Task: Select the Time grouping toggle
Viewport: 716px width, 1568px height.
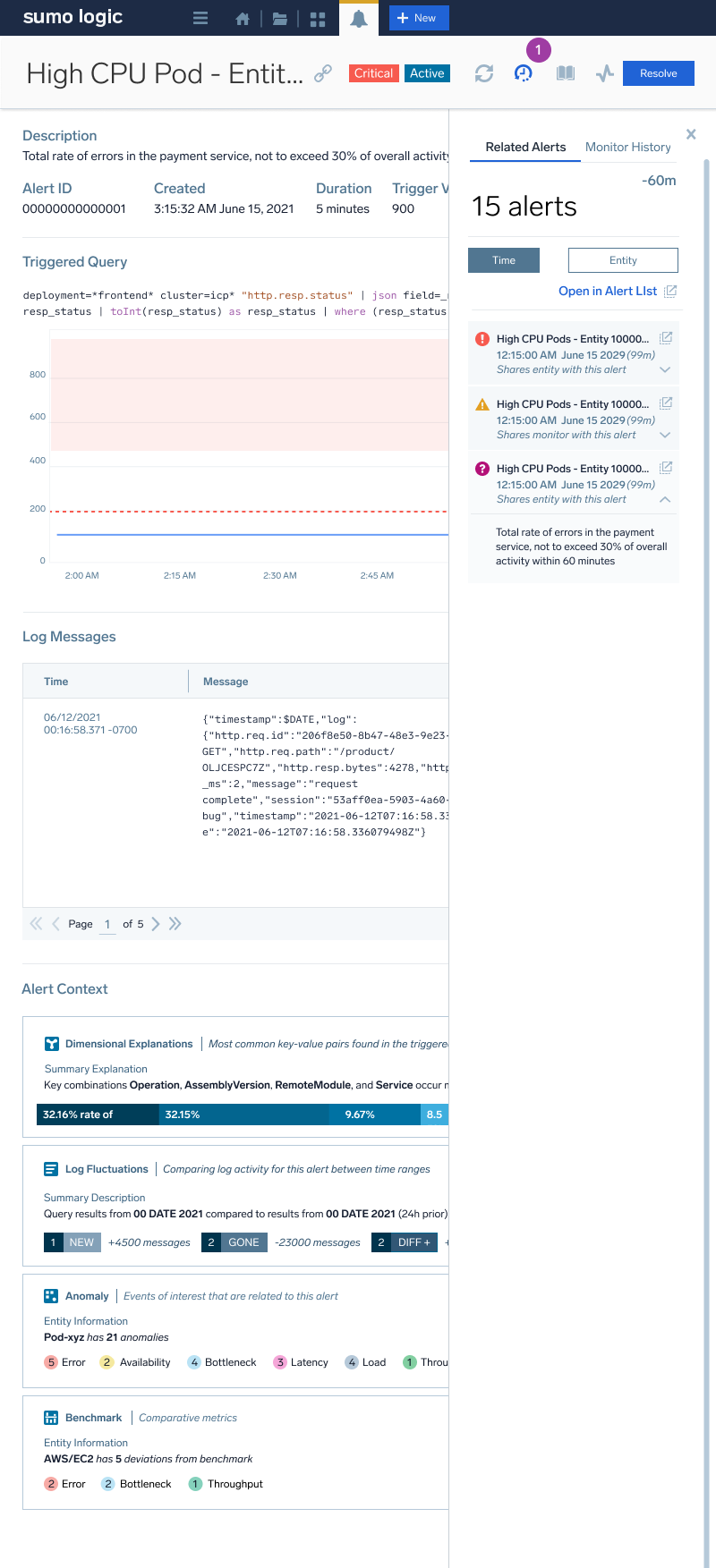Action: coord(504,260)
